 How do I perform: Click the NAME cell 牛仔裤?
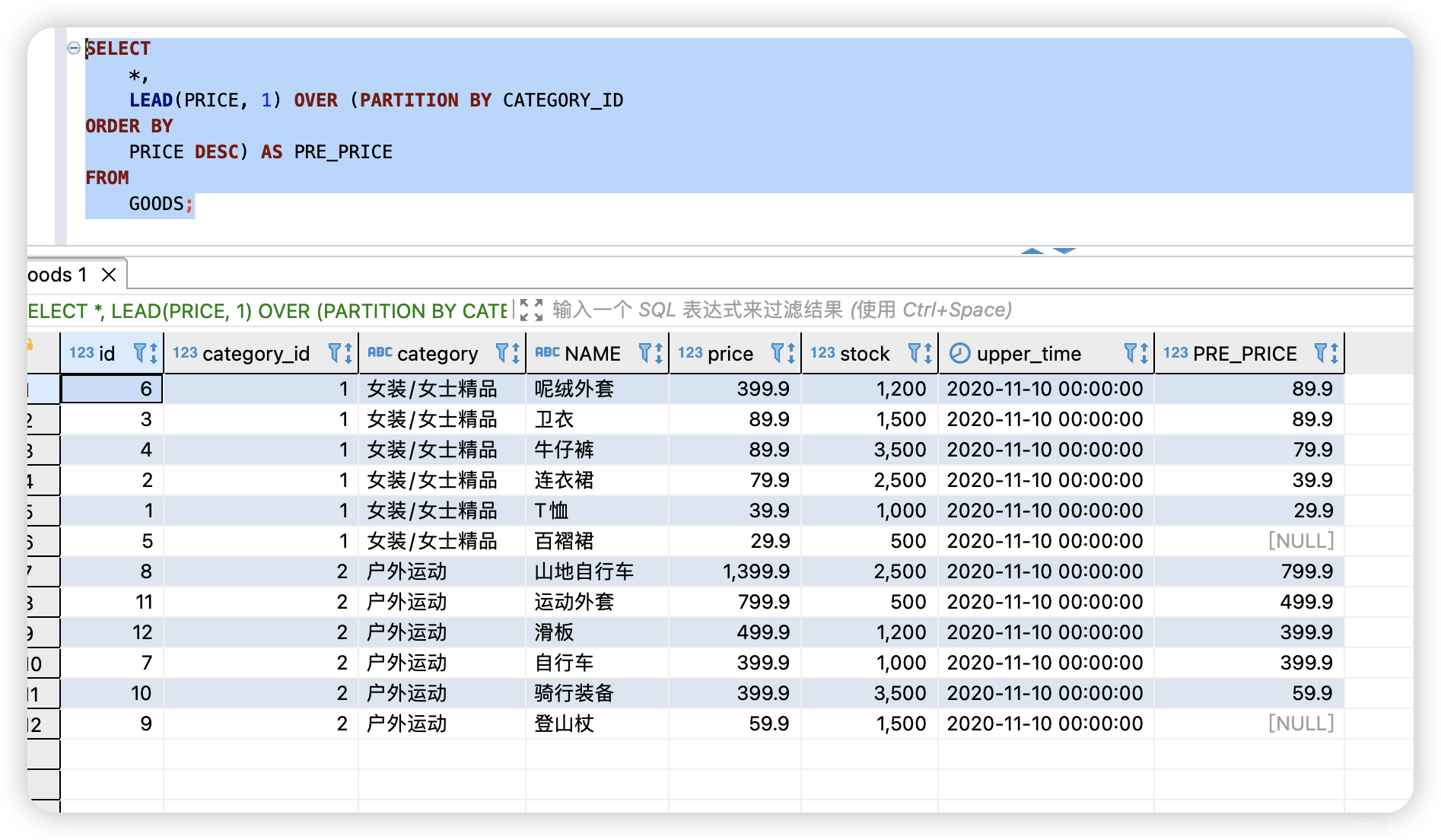click(x=597, y=450)
